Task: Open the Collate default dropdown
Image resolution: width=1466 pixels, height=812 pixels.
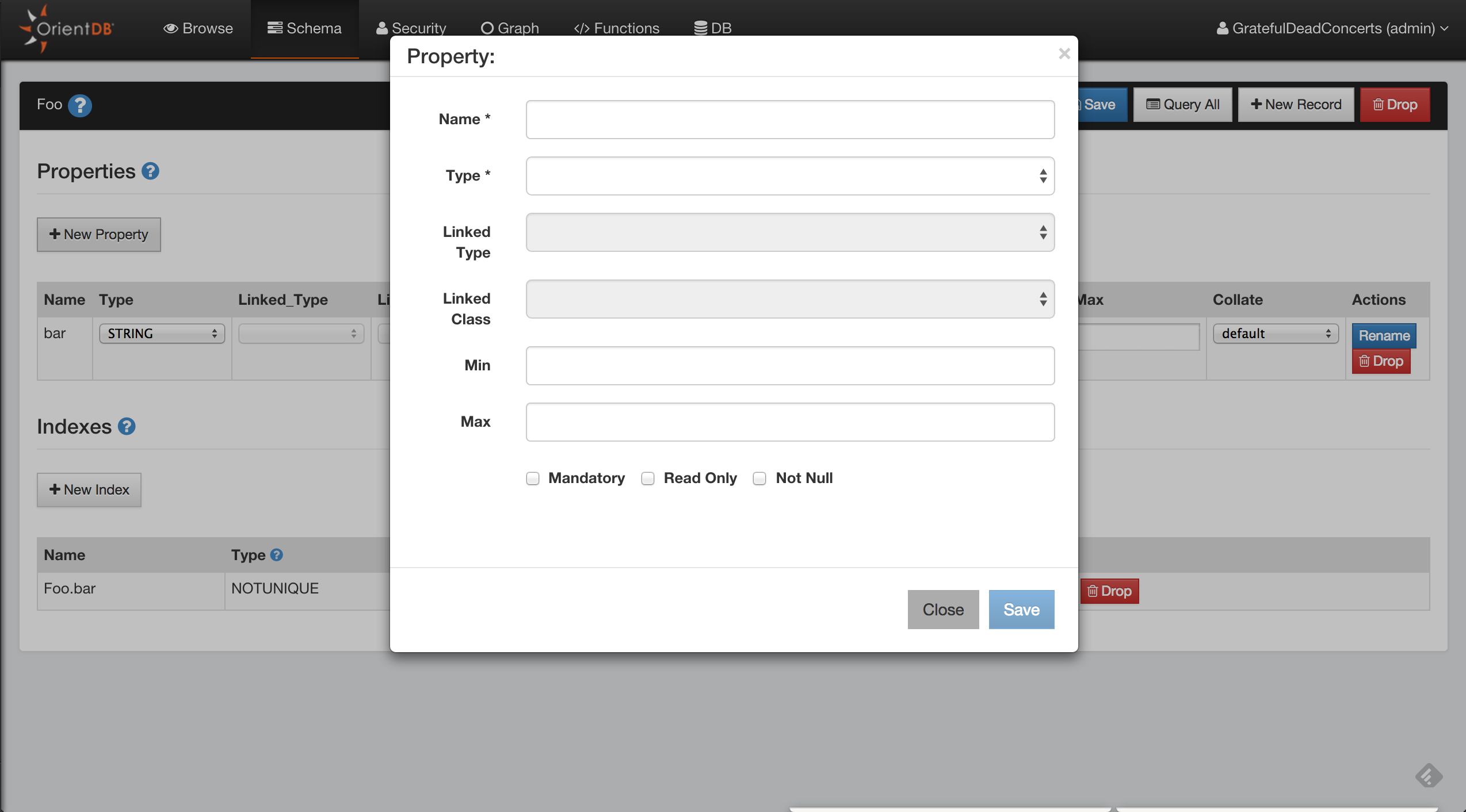Action: 1276,334
